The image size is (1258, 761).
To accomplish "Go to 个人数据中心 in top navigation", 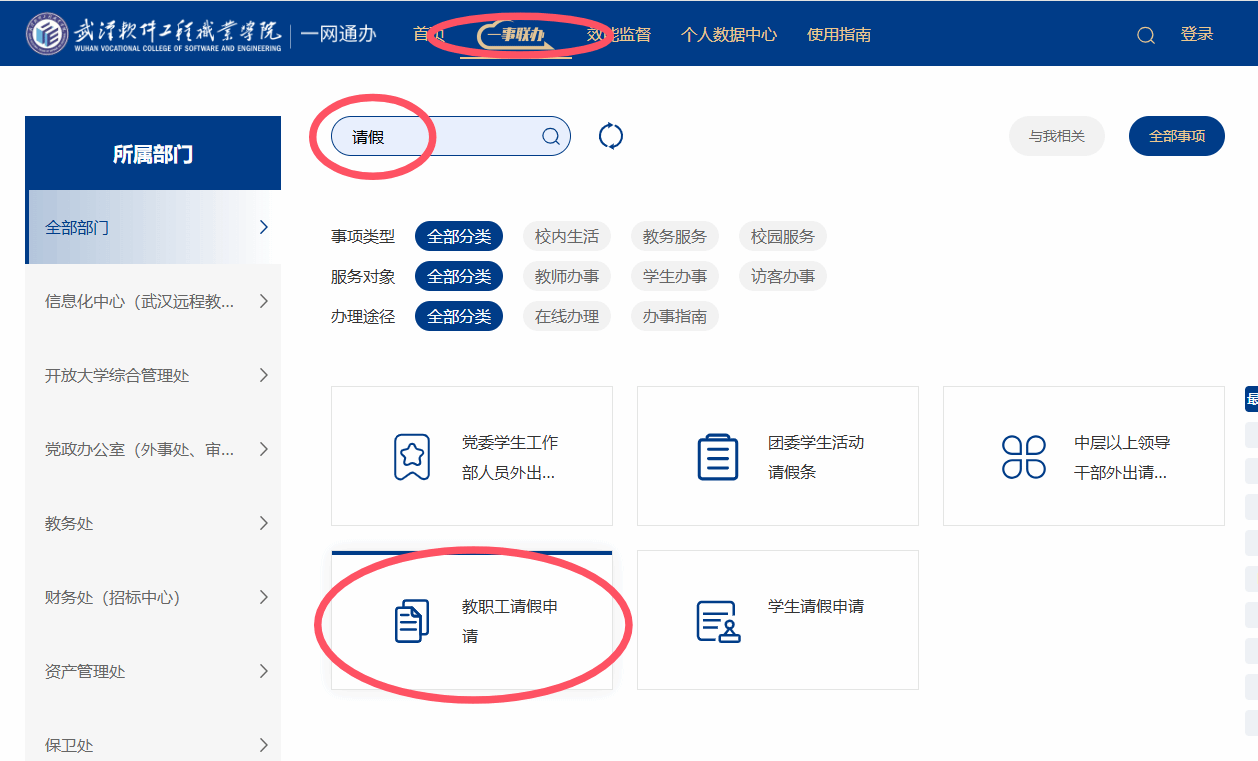I will point(728,35).
